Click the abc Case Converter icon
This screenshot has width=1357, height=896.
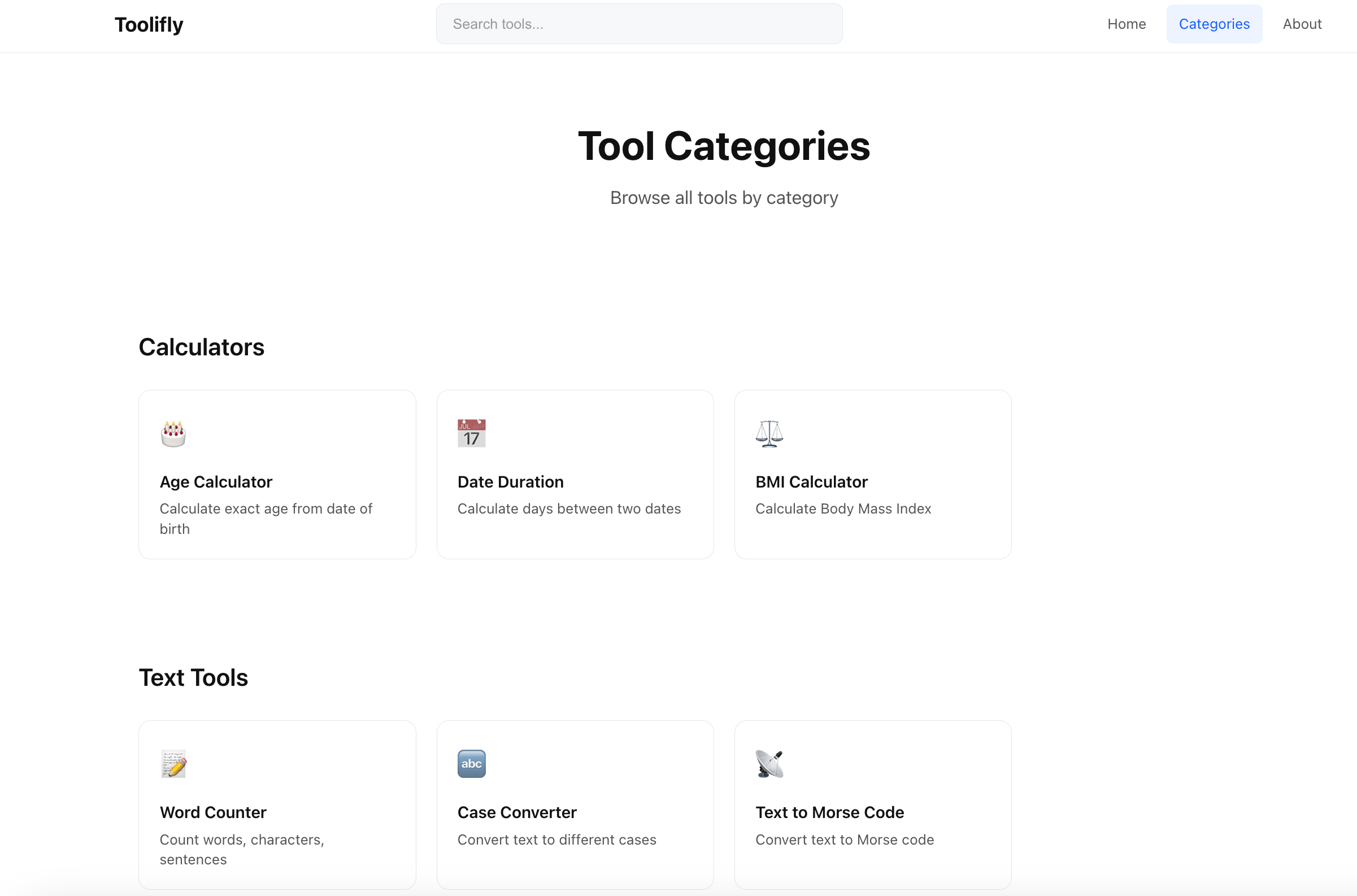point(471,764)
